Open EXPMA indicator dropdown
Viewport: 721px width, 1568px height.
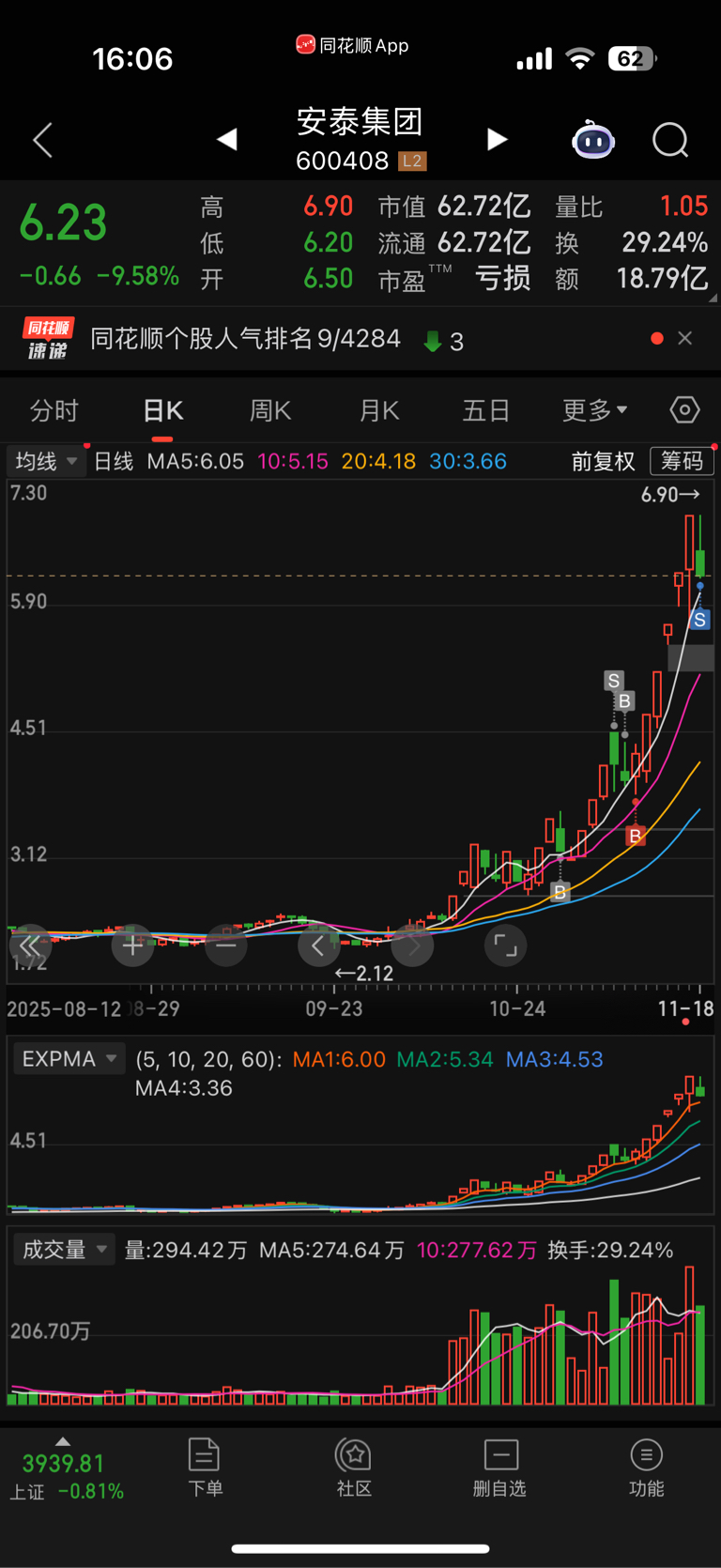(69, 1059)
